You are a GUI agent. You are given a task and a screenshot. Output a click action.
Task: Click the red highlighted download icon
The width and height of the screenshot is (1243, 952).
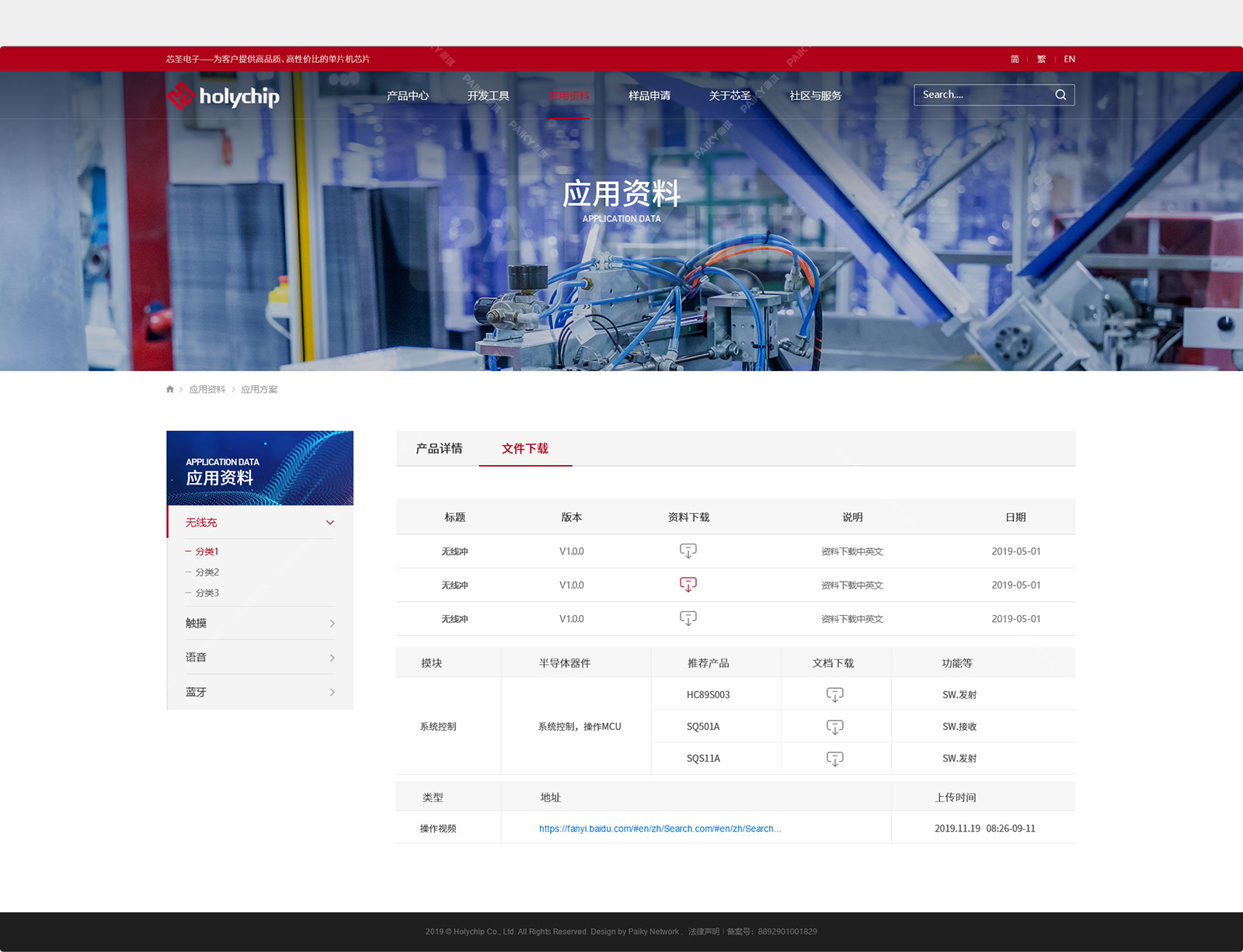688,584
